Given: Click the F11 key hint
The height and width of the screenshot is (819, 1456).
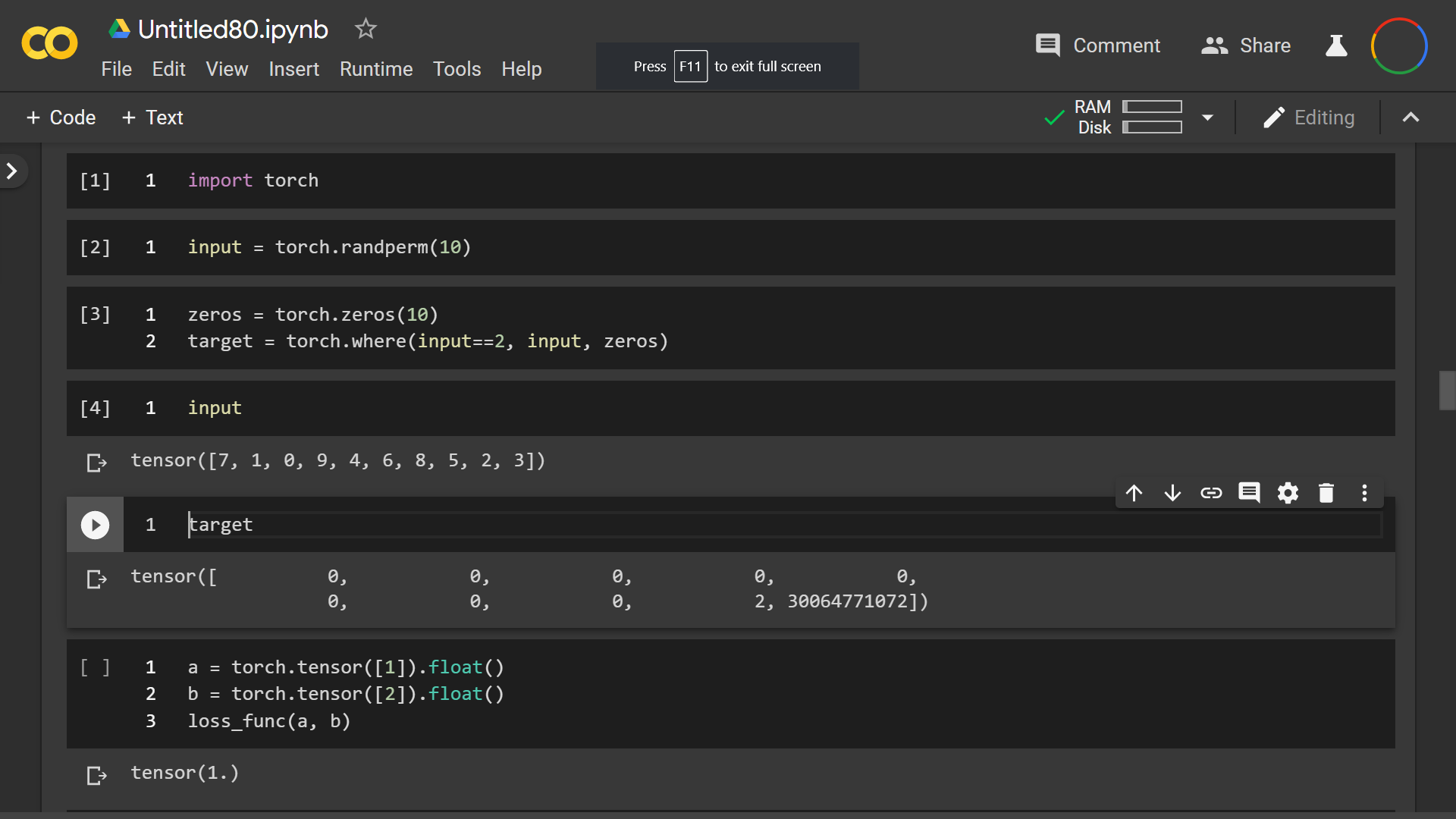Looking at the screenshot, I should [x=690, y=67].
